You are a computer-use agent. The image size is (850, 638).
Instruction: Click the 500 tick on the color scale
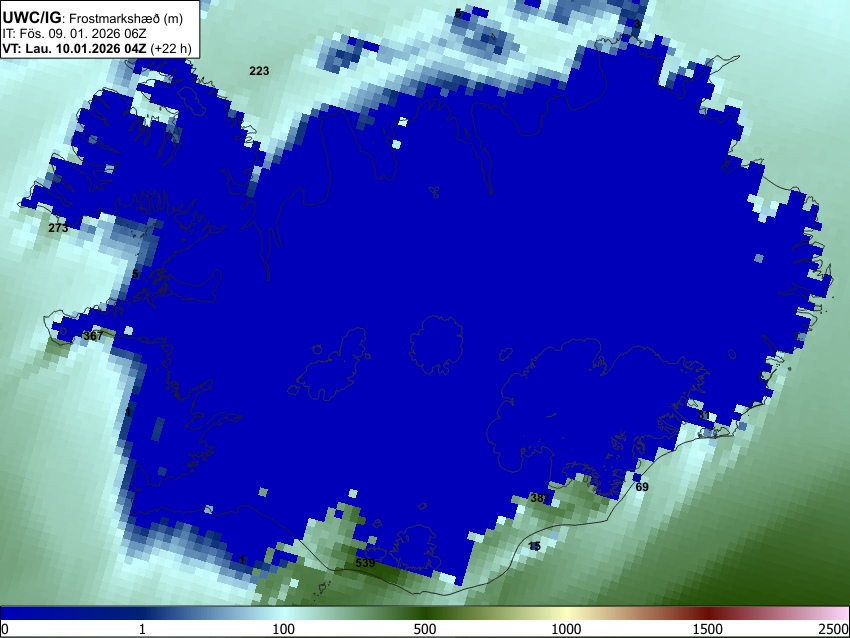pos(424,629)
